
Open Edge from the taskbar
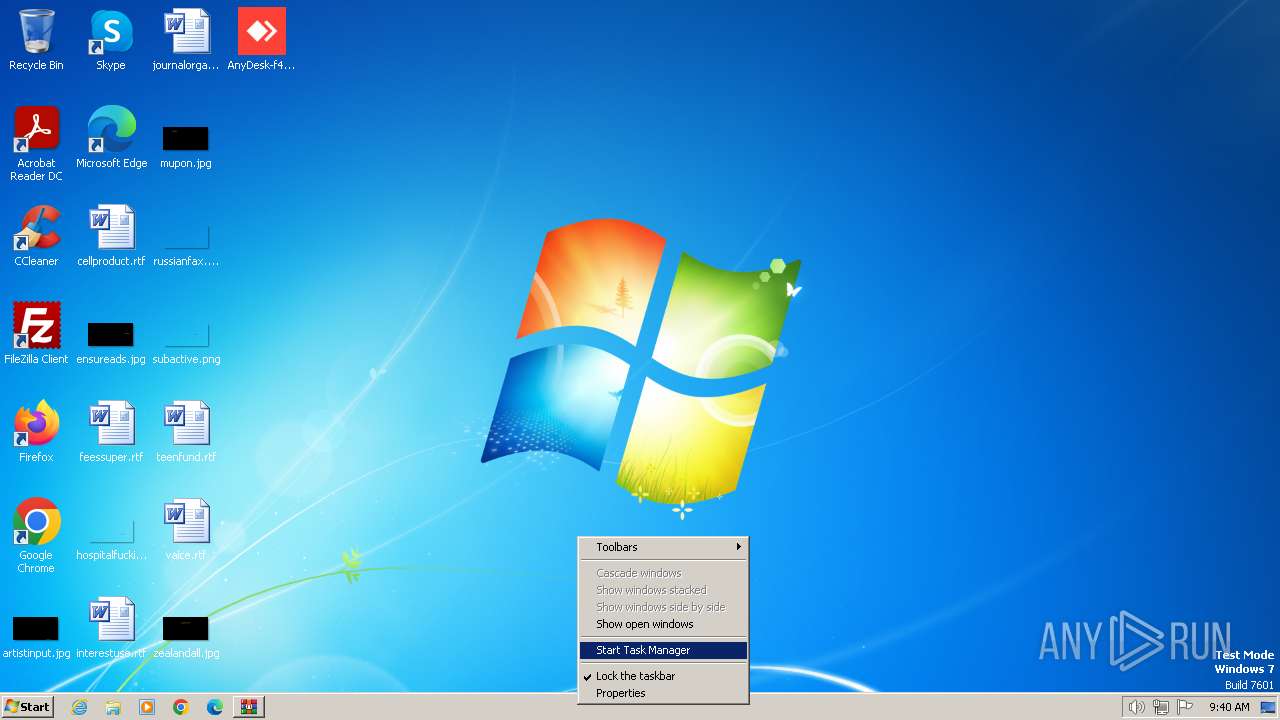pyautogui.click(x=215, y=707)
